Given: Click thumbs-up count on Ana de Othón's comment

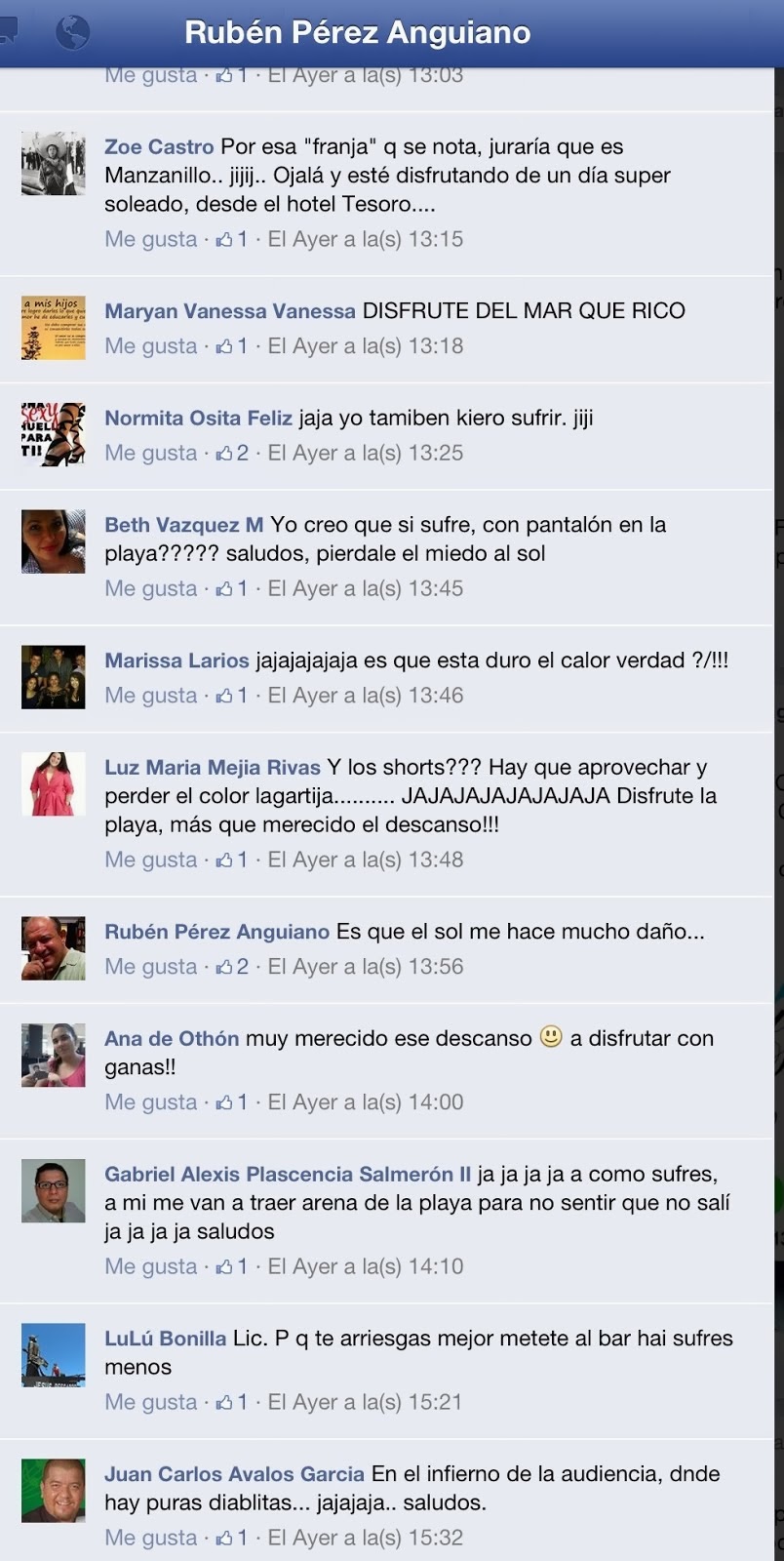Looking at the screenshot, I should point(232,1102).
